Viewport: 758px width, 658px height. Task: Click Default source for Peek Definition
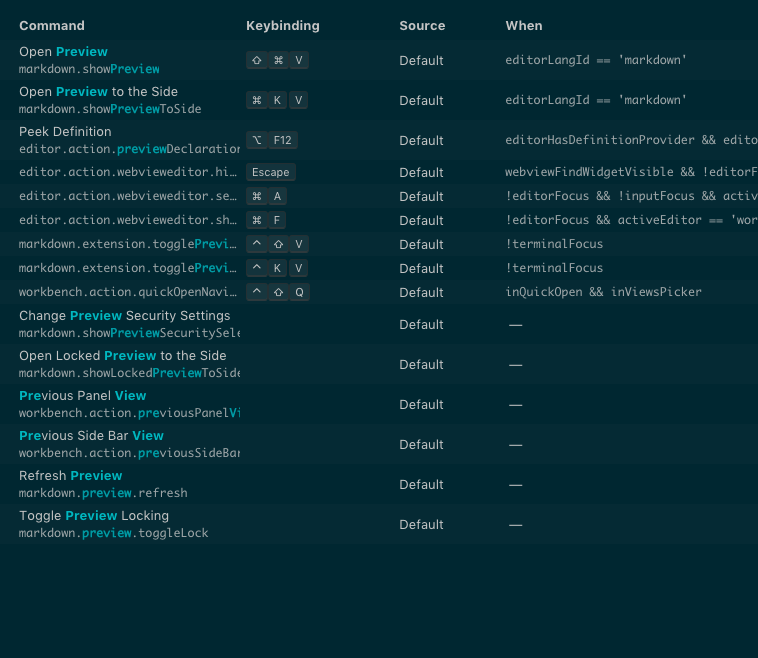(x=421, y=141)
